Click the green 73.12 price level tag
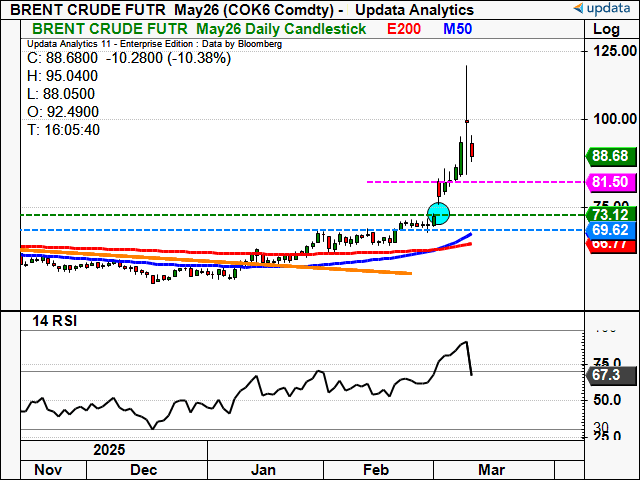Image resolution: width=640 pixels, height=480 pixels. point(609,215)
